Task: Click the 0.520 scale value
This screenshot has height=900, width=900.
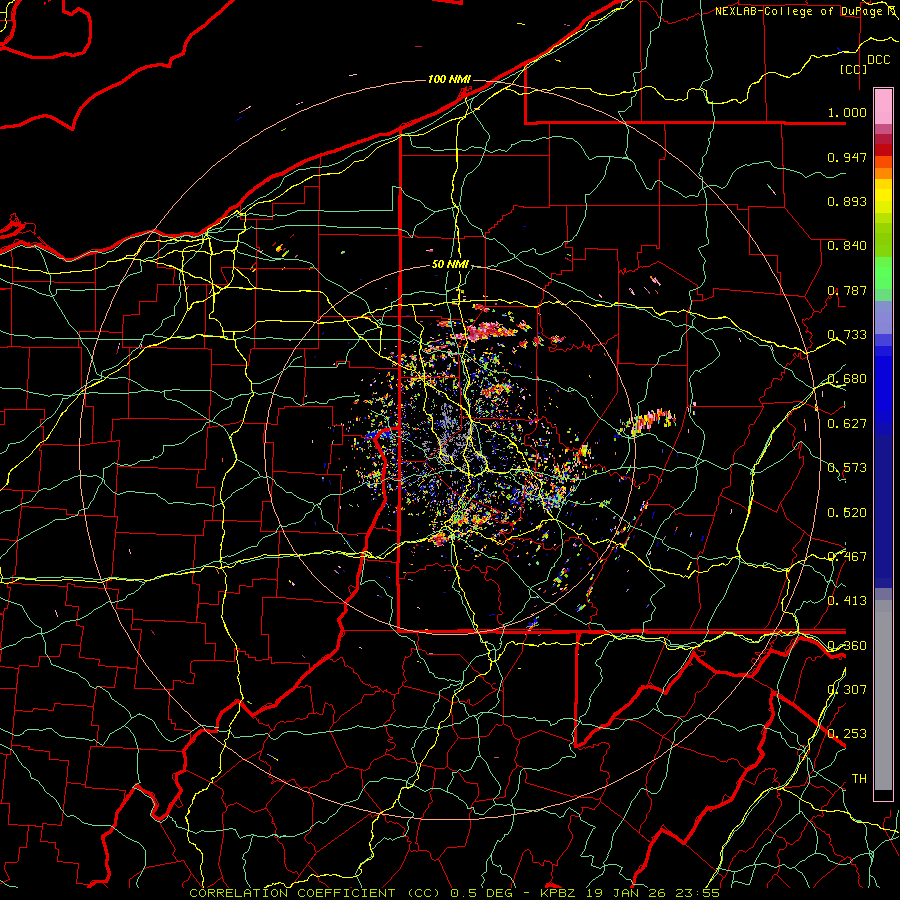Action: click(847, 513)
